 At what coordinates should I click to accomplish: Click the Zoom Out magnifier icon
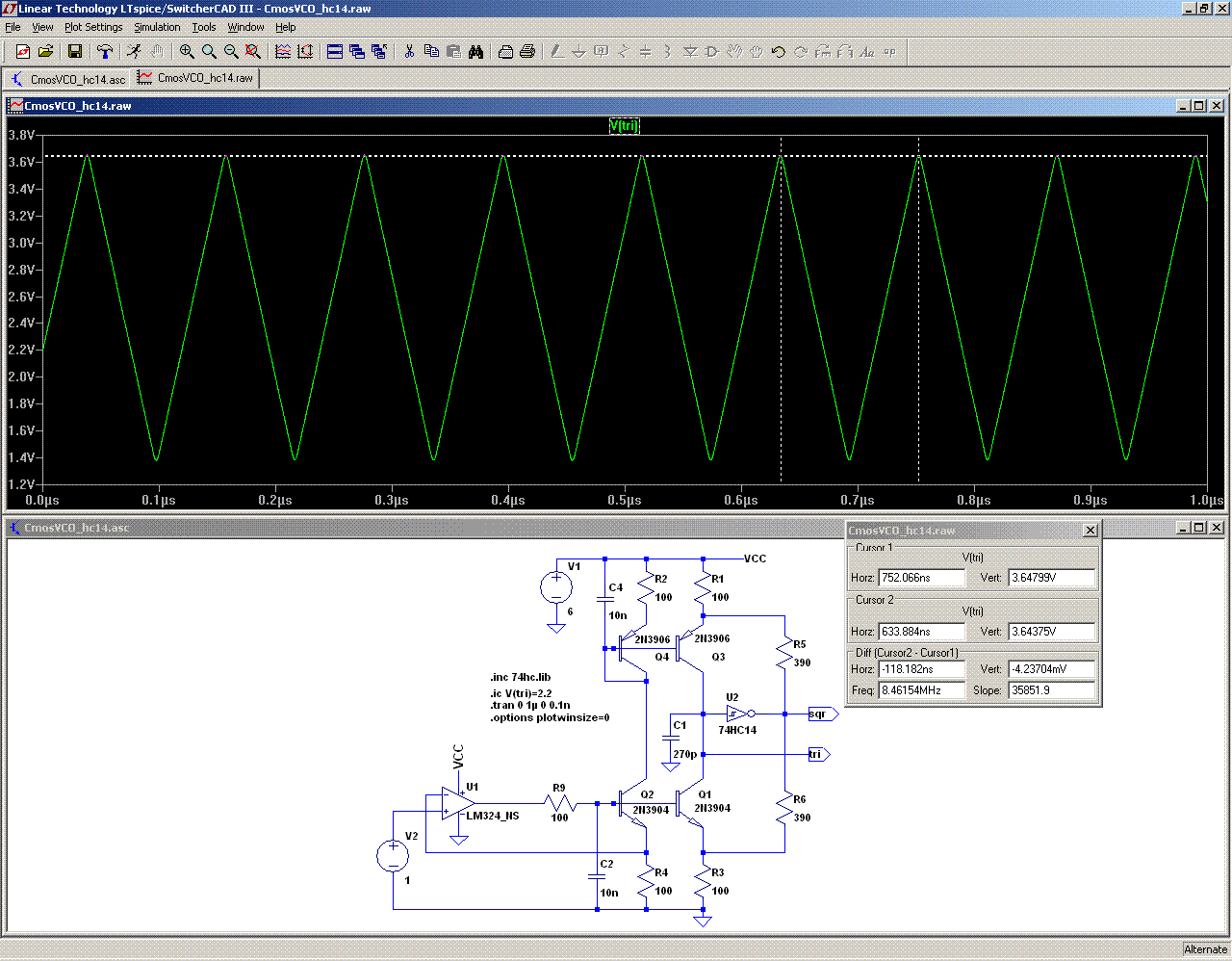coord(231,52)
